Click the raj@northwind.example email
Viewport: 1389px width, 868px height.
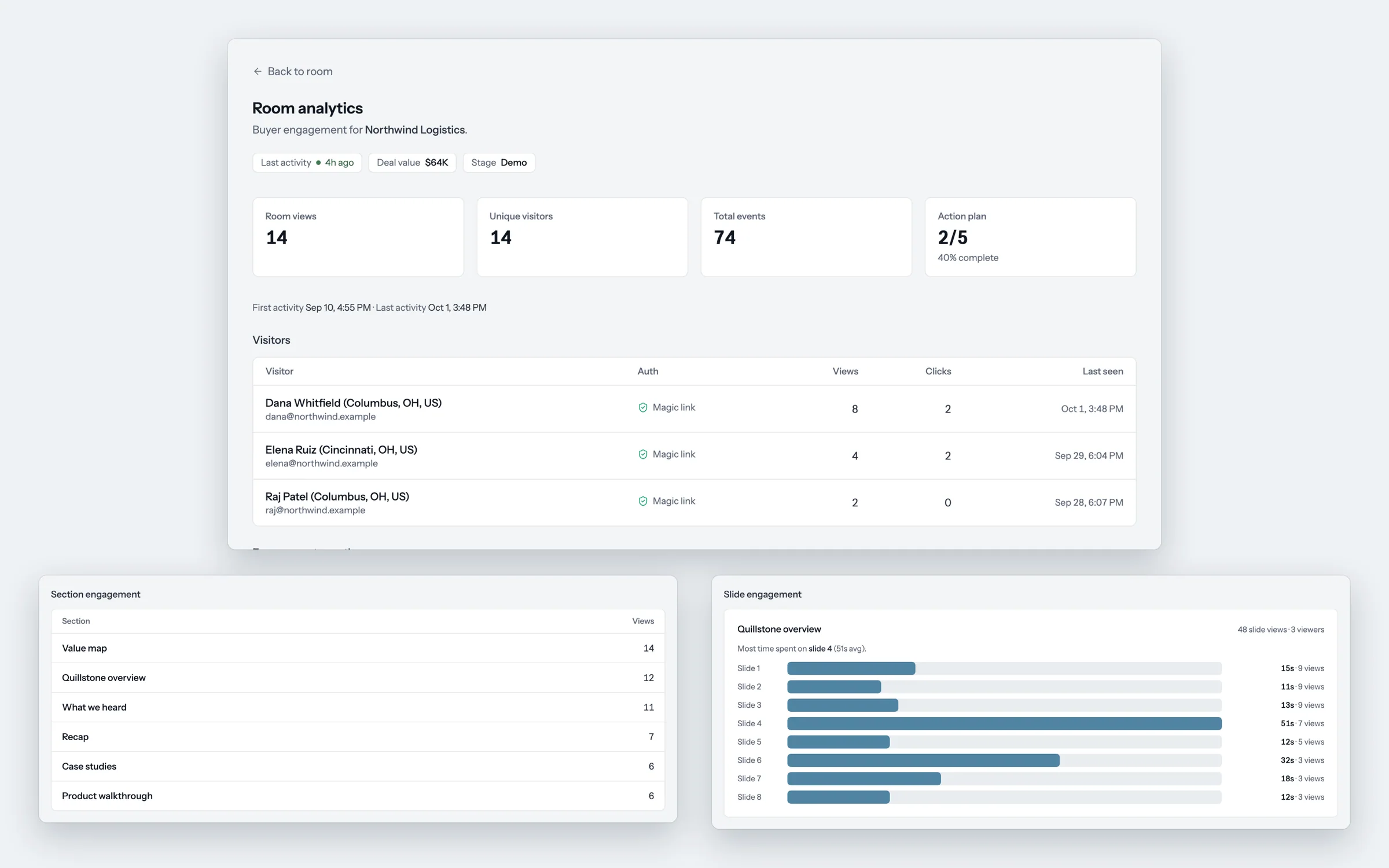[x=315, y=510]
